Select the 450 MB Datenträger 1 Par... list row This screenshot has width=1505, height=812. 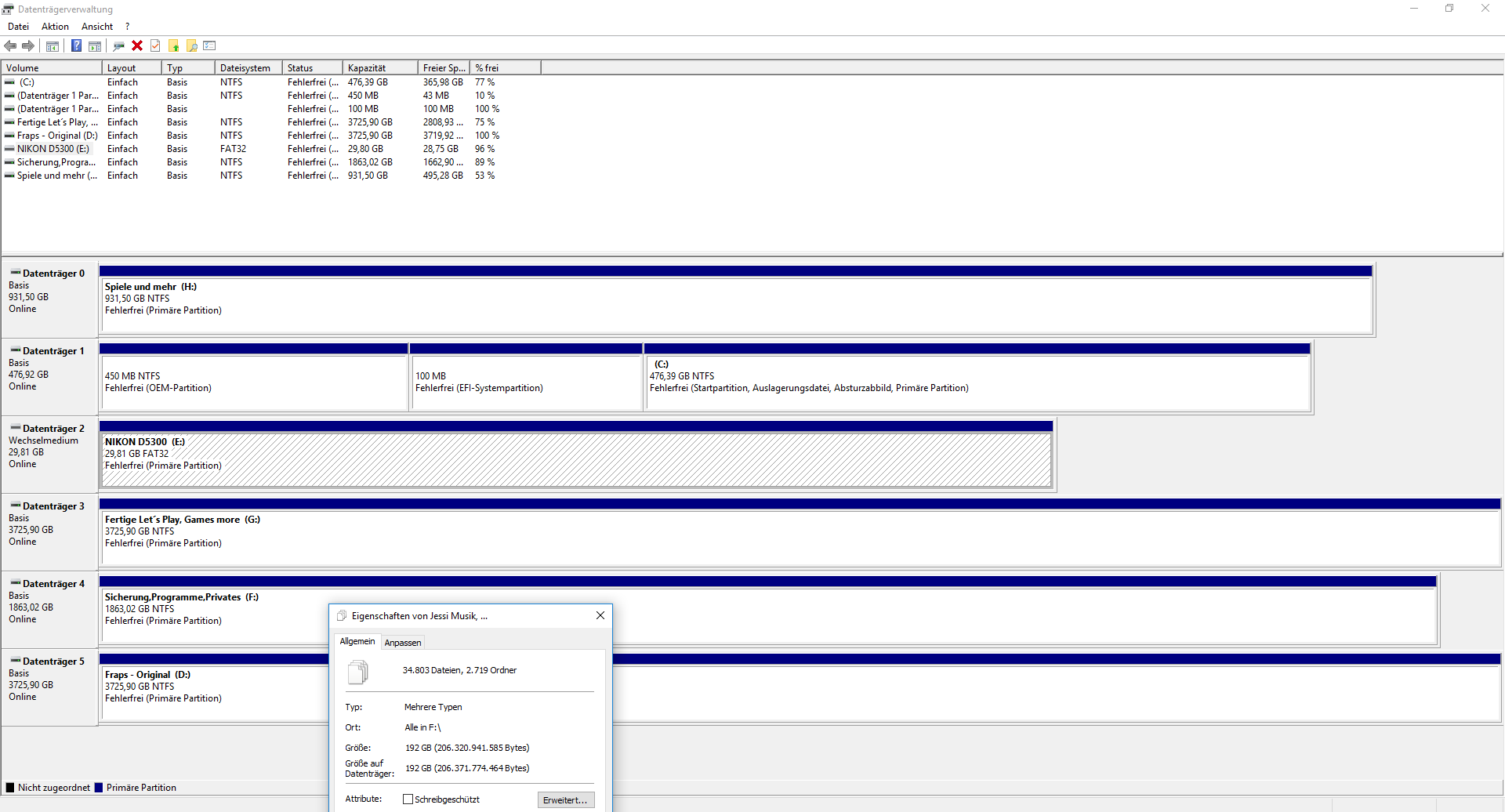pyautogui.click(x=271, y=96)
